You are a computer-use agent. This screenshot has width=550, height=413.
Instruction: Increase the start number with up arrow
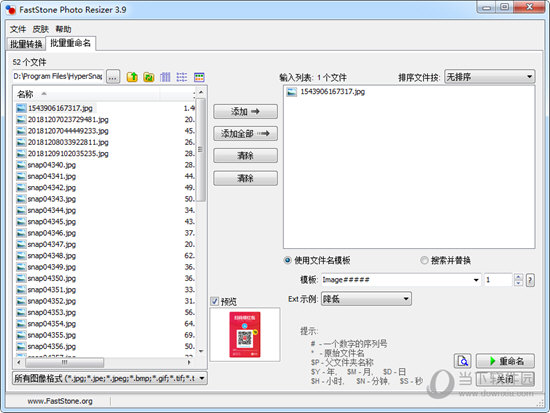pyautogui.click(x=518, y=277)
